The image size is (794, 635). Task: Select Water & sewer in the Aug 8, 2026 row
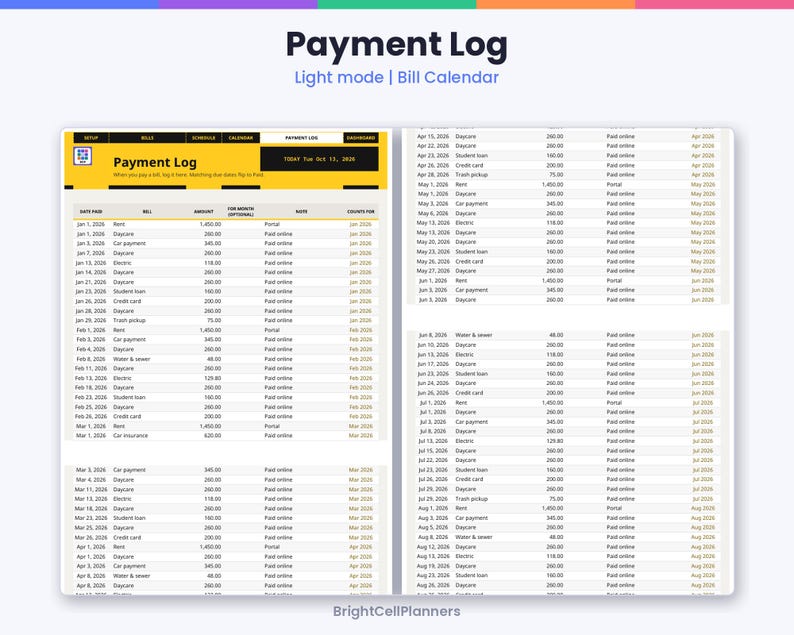click(x=474, y=538)
